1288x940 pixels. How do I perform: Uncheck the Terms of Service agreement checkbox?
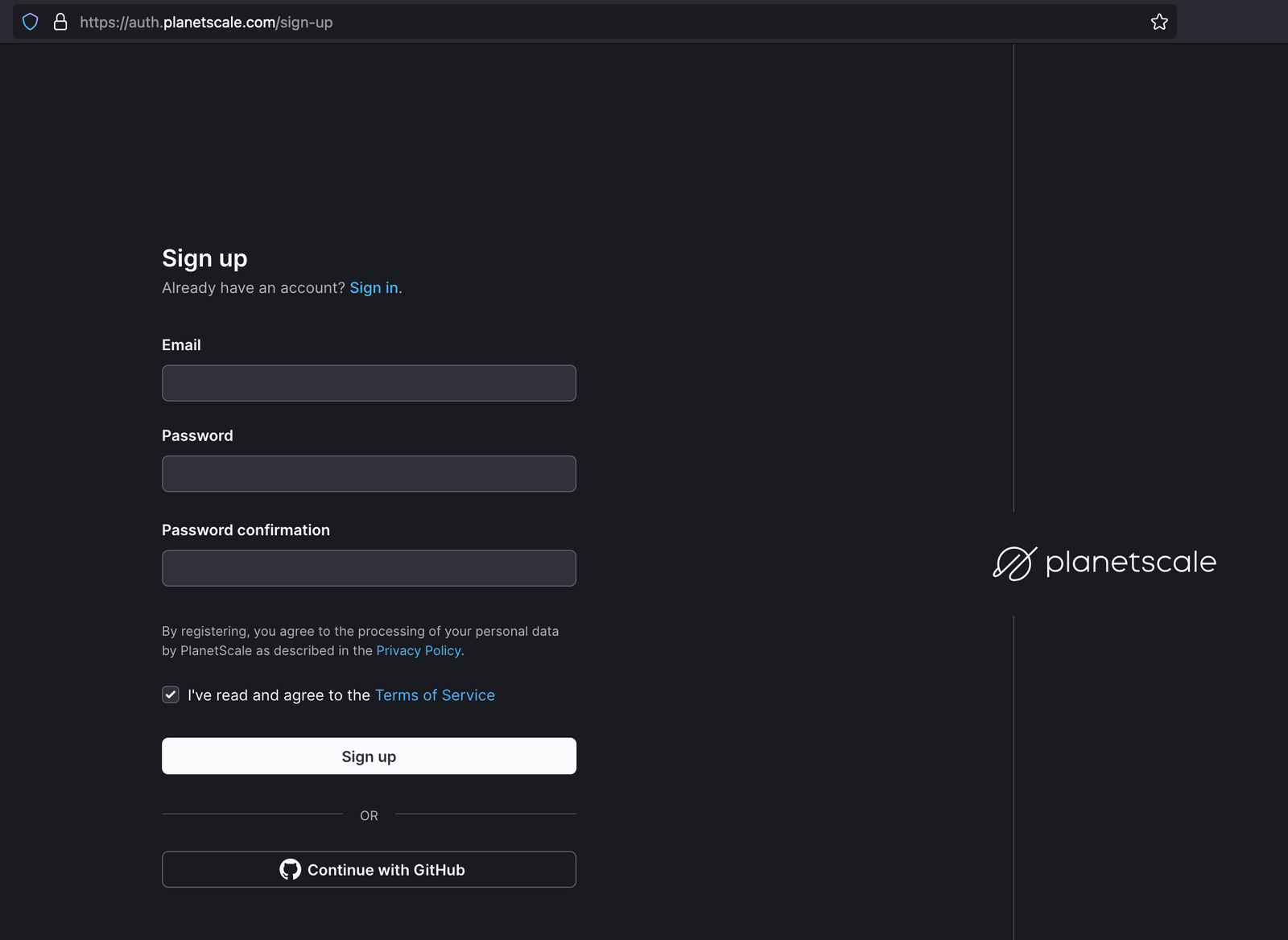(171, 695)
